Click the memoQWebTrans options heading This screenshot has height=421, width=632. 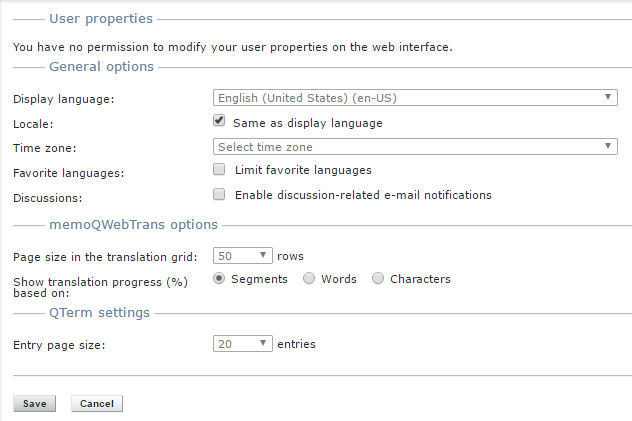tap(133, 225)
